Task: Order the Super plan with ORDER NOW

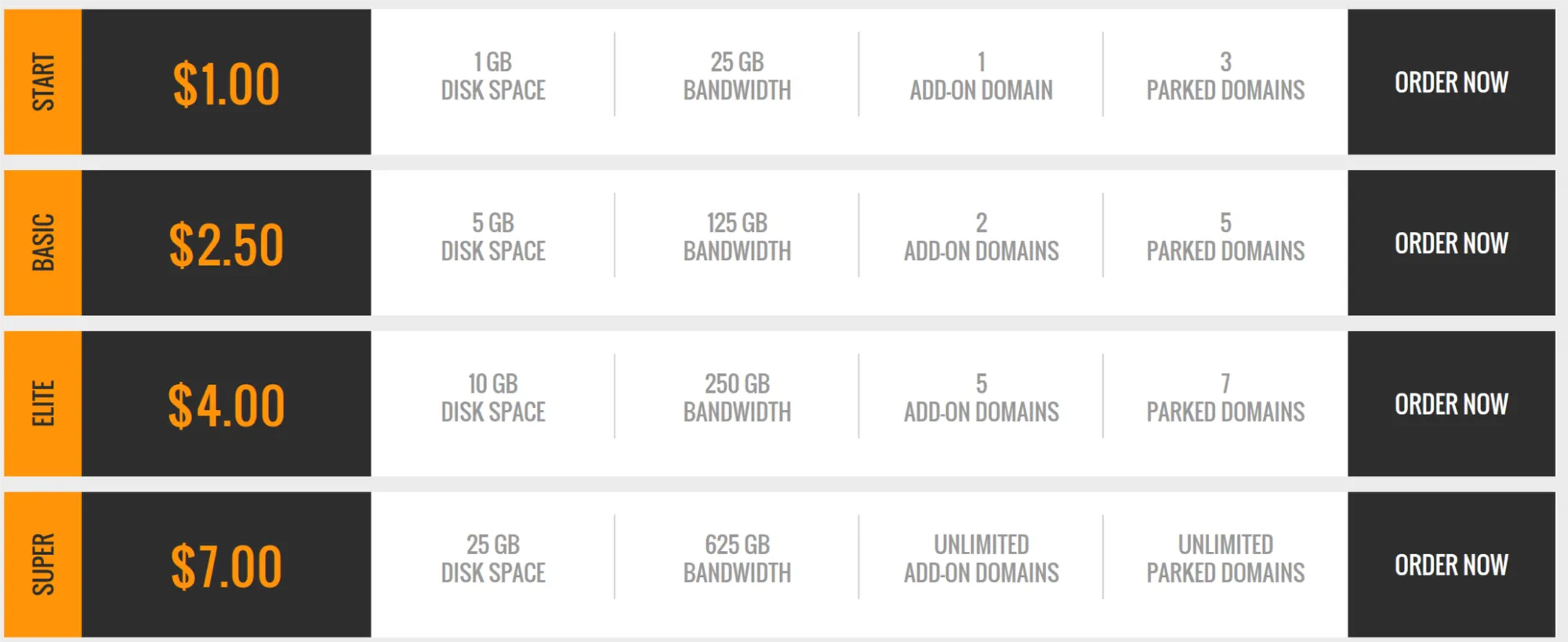Action: 1450,564
